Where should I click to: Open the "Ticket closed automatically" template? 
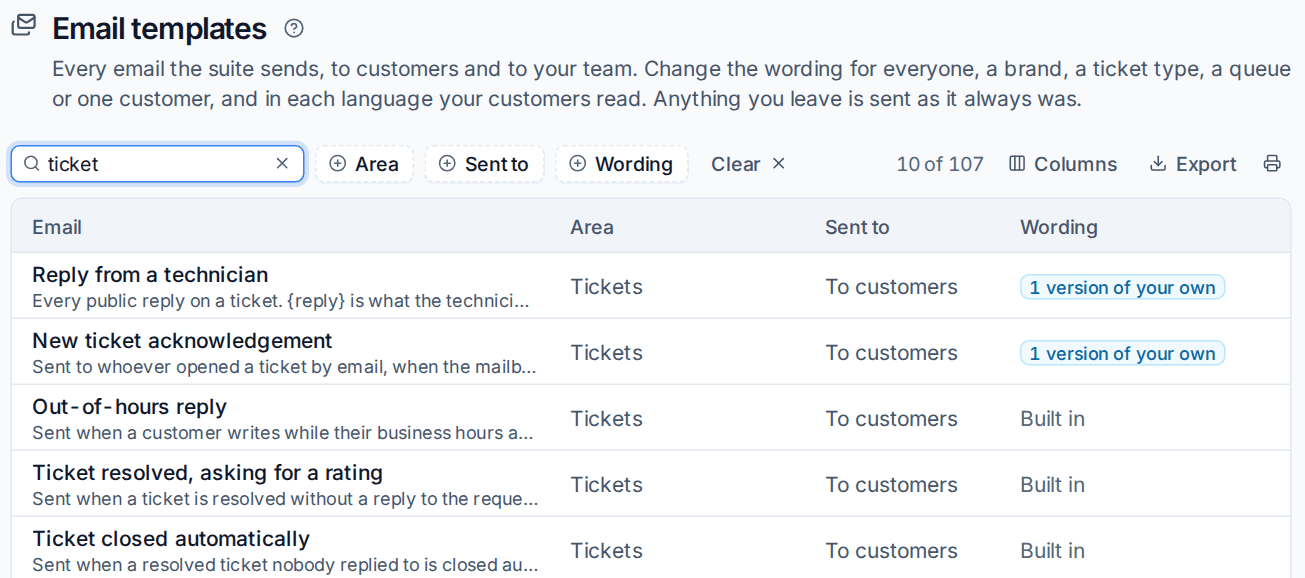pos(171,539)
